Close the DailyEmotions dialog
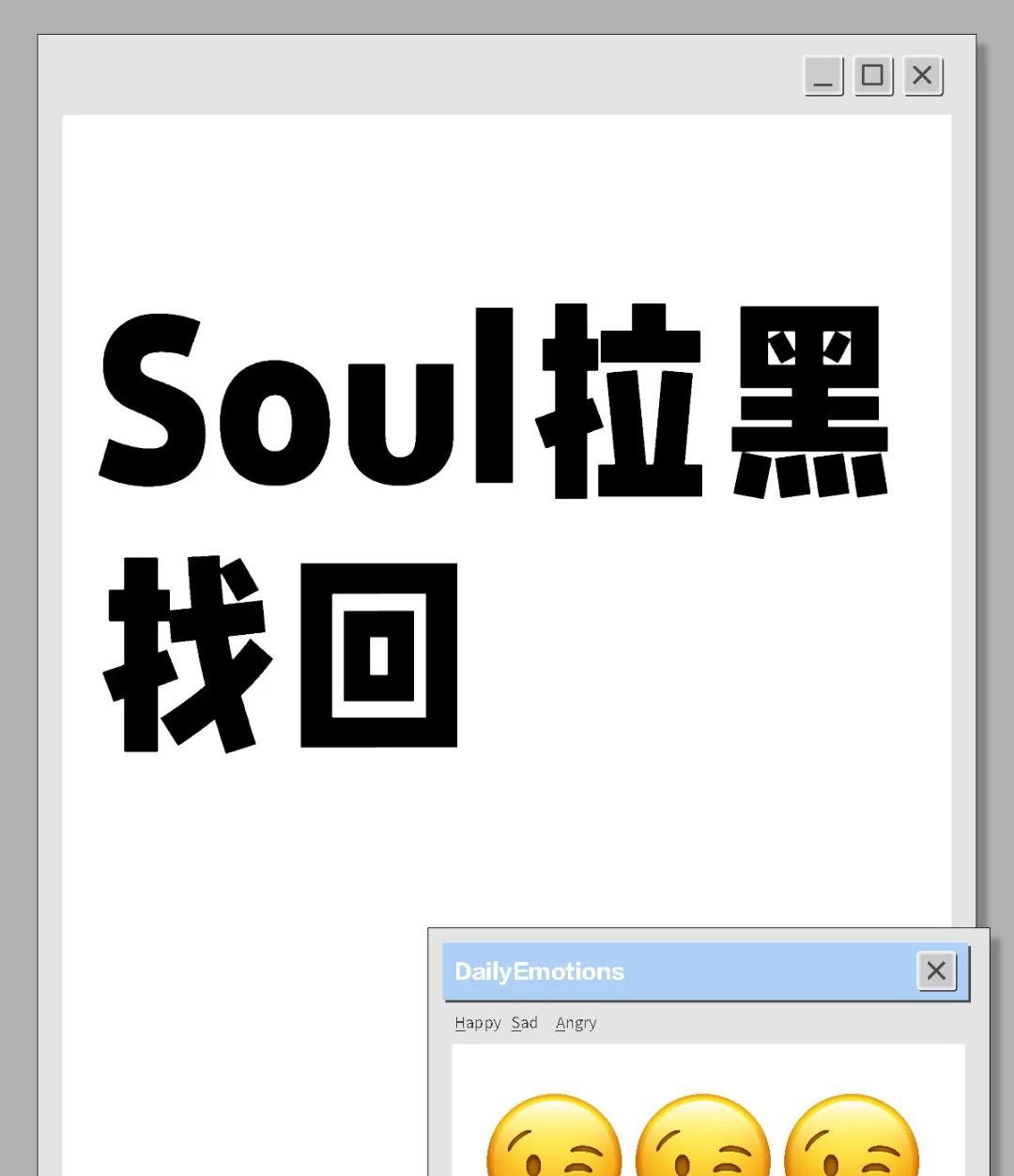 click(x=936, y=971)
